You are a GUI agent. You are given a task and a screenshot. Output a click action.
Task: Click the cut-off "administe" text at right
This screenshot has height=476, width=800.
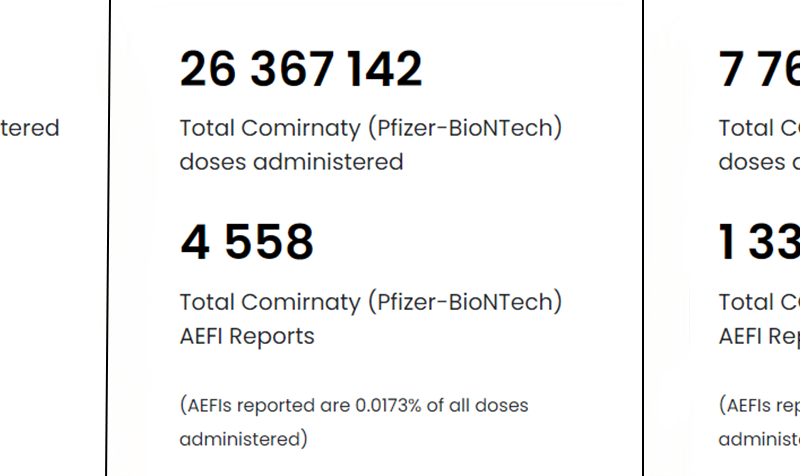(760, 439)
